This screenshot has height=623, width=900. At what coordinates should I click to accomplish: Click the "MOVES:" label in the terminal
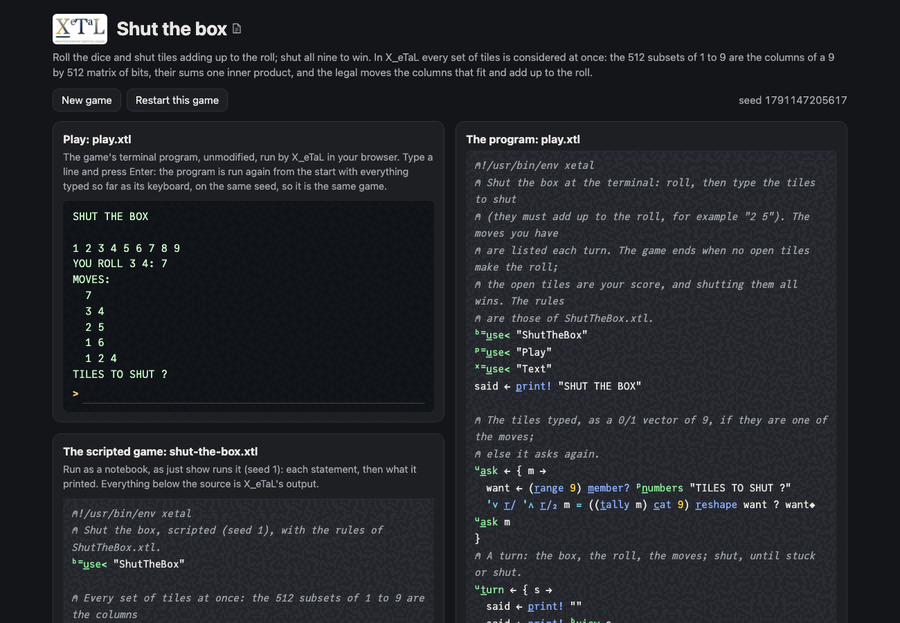click(91, 280)
